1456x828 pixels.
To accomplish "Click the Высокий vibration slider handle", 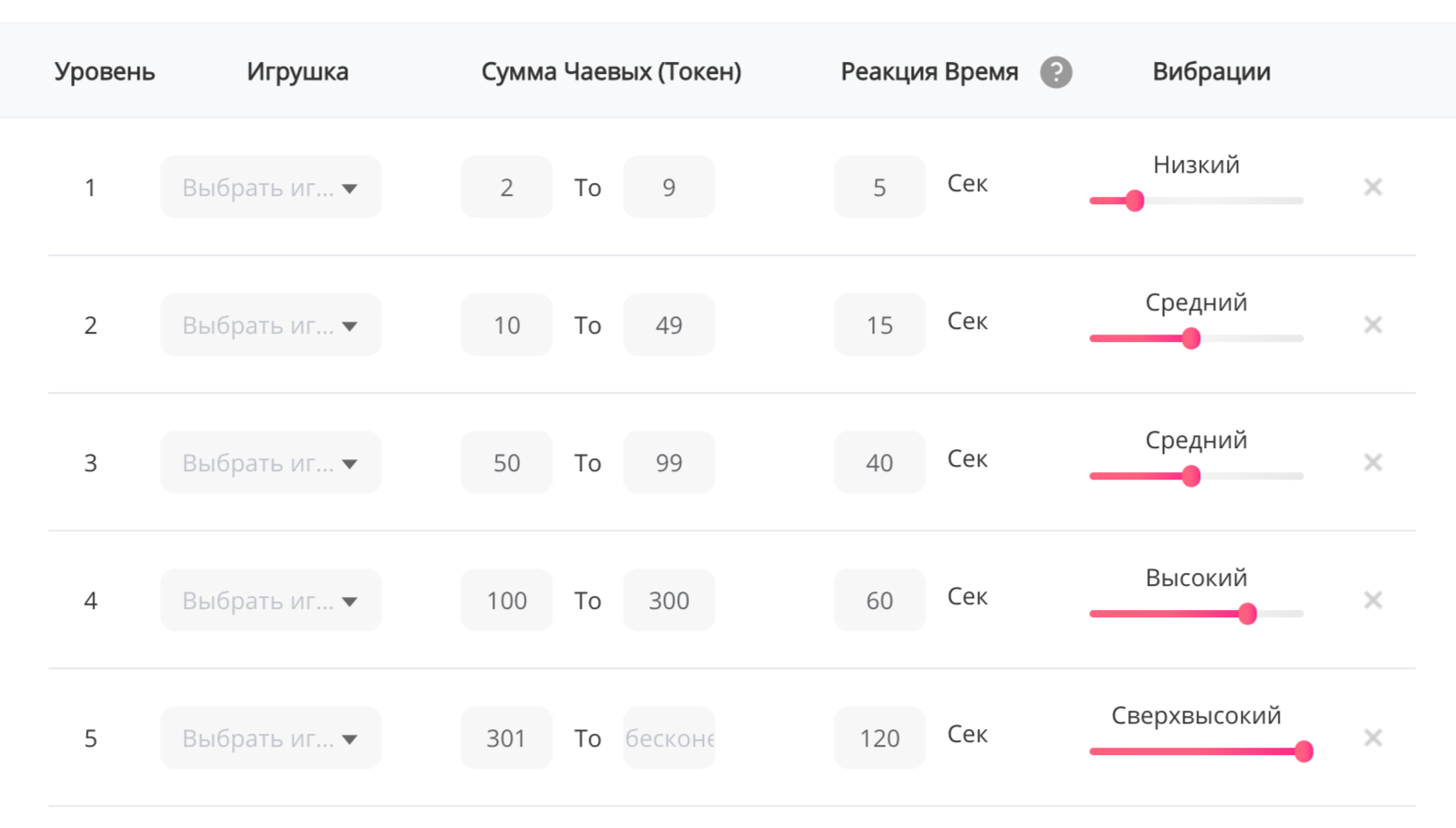I will click(x=1247, y=614).
